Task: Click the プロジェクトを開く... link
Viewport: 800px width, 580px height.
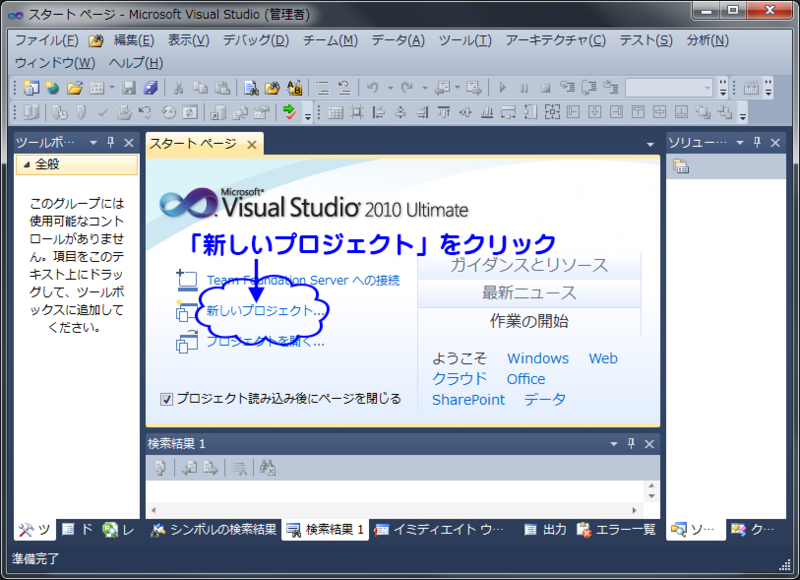Action: pos(265,341)
